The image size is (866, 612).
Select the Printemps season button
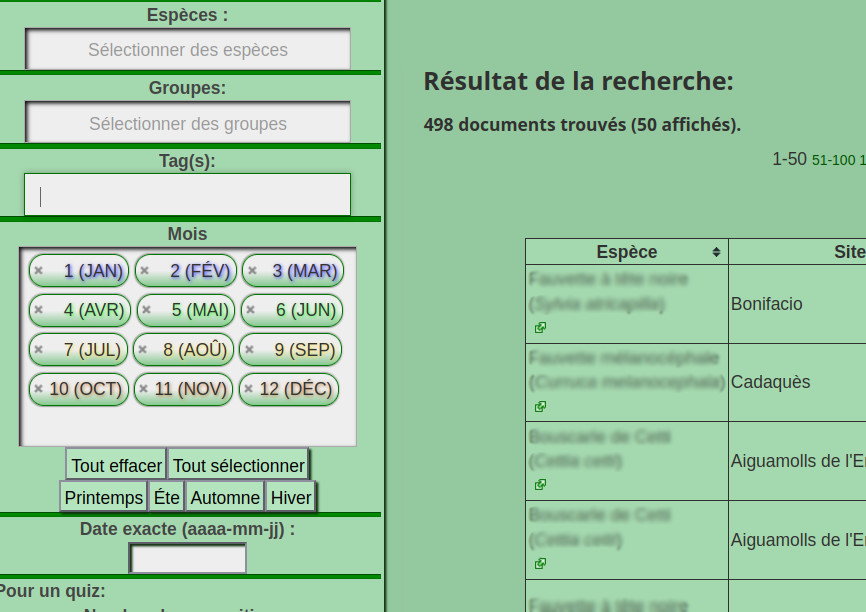pos(103,497)
